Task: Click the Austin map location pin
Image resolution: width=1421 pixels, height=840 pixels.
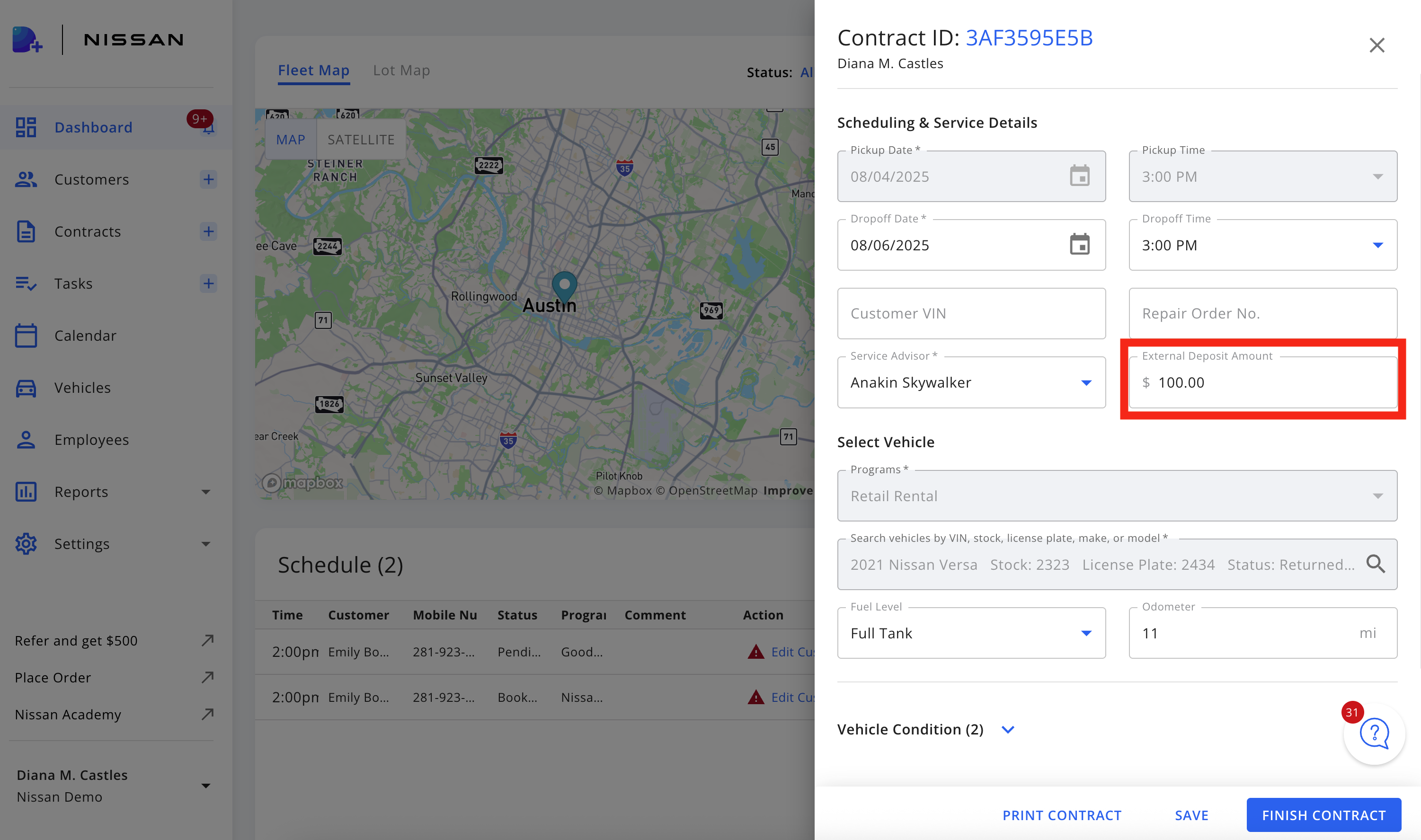Action: pos(564,286)
